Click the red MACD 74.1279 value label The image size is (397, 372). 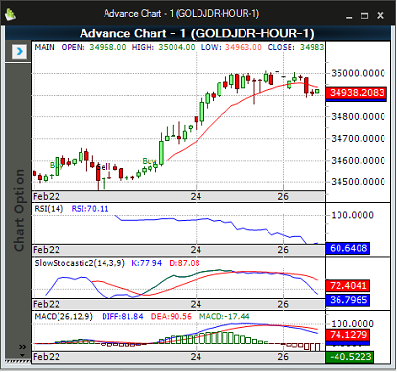(x=348, y=335)
